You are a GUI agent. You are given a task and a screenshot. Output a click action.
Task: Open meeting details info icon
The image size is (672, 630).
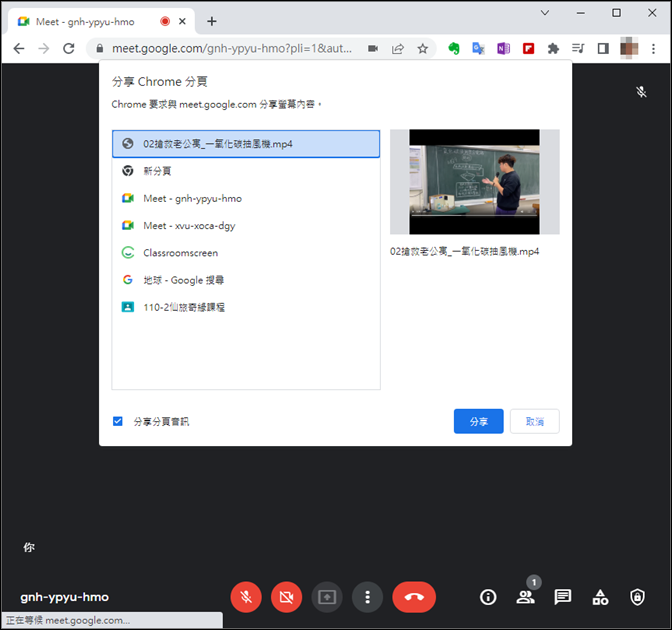(488, 597)
